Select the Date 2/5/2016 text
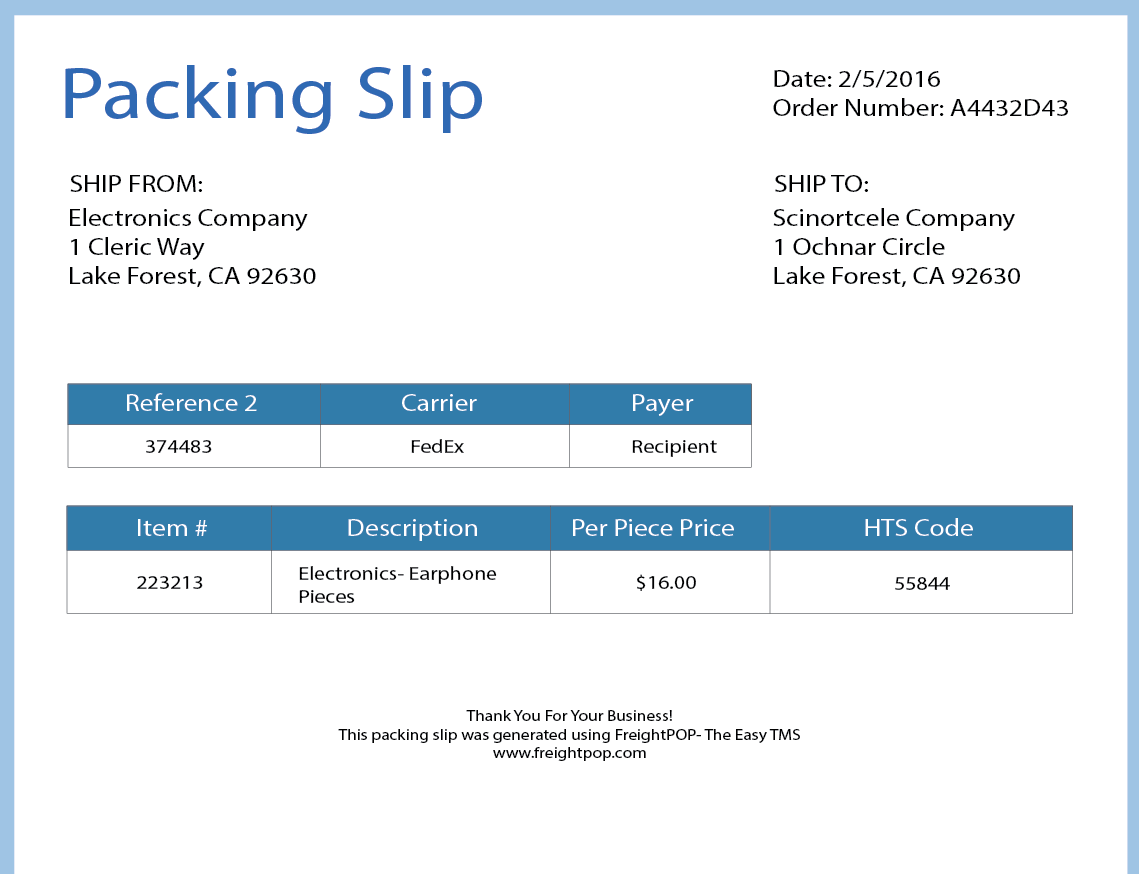The height and width of the screenshot is (874, 1139). [856, 78]
